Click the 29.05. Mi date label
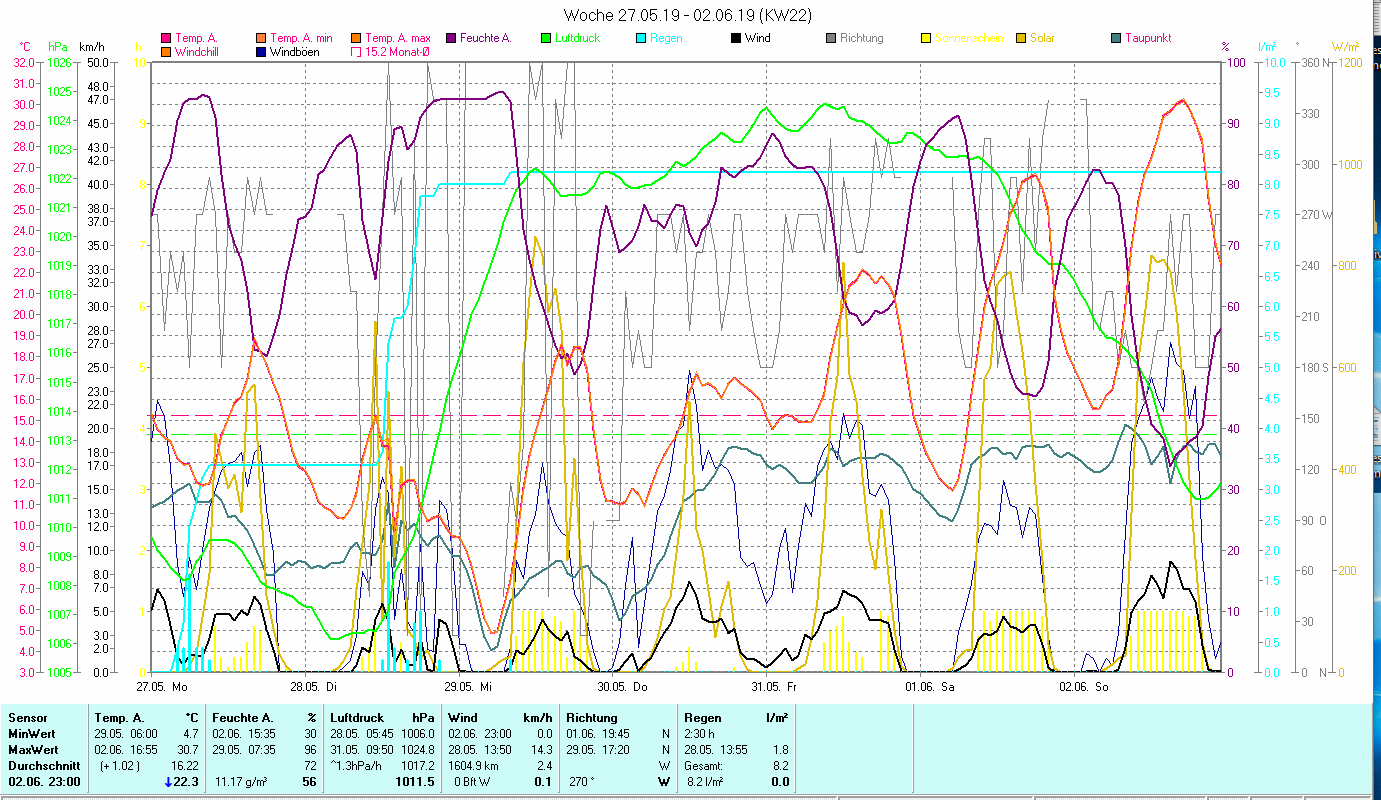Screen dimensions: 1381x800 pyautogui.click(x=469, y=688)
